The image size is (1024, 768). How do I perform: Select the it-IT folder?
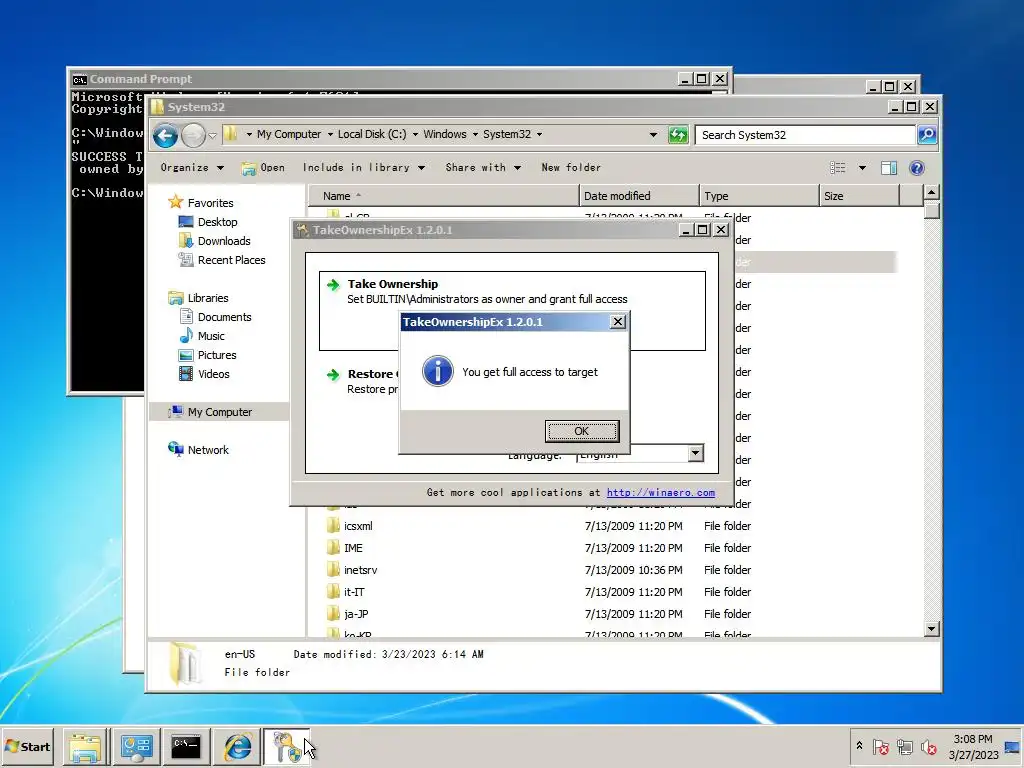click(x=354, y=592)
